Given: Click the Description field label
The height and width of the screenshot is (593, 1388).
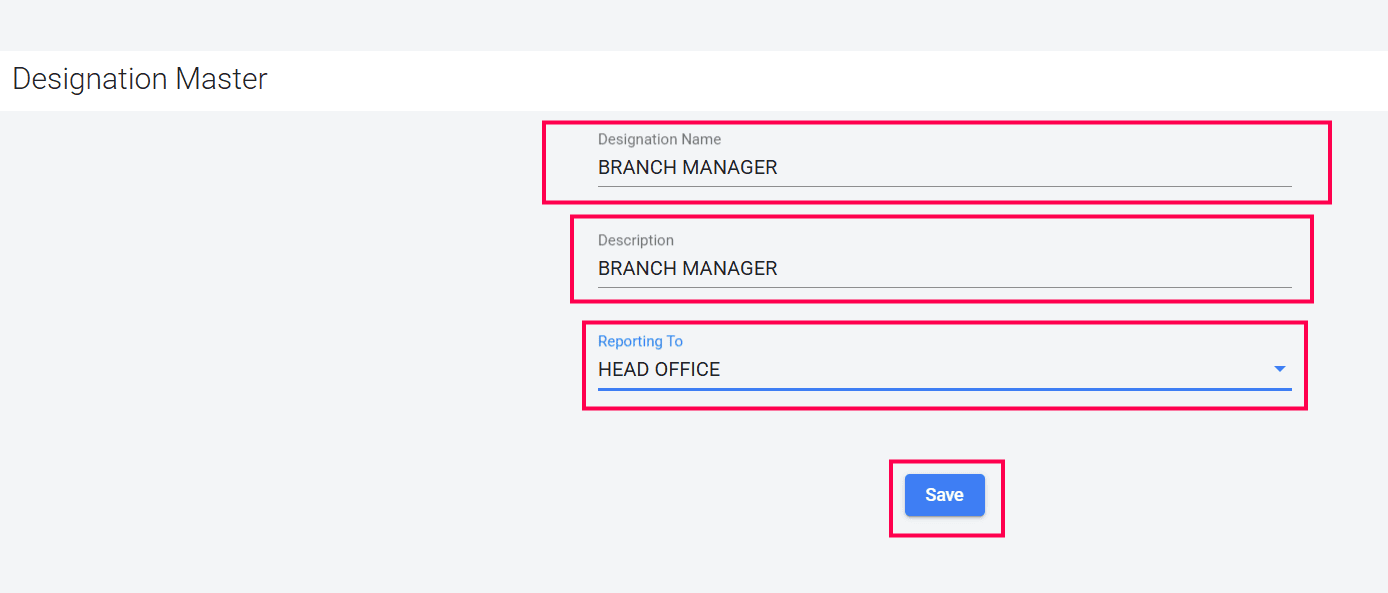Looking at the screenshot, I should (636, 241).
